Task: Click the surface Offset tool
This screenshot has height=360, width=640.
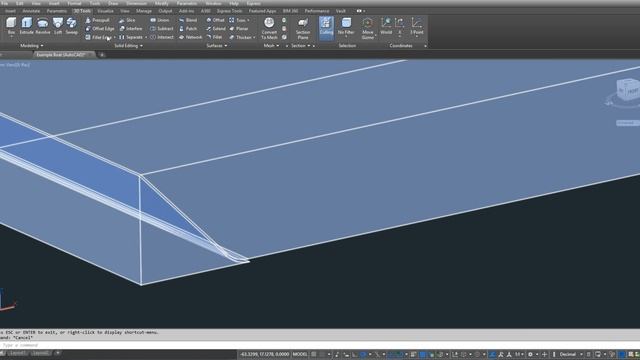Action: click(215, 20)
